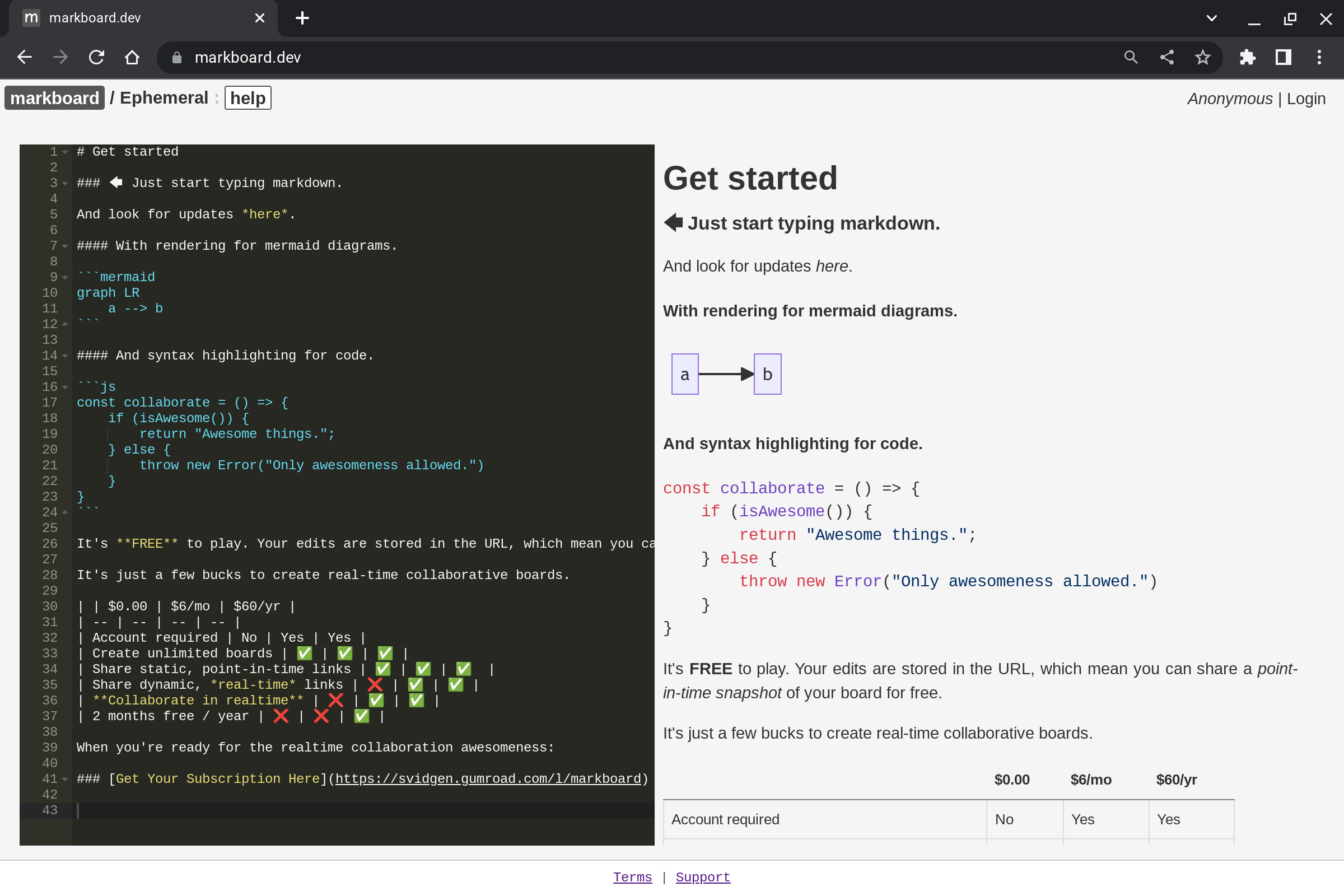1344x896 pixels.
Task: Click '$60/yr' table header in preview
Action: point(1176,780)
